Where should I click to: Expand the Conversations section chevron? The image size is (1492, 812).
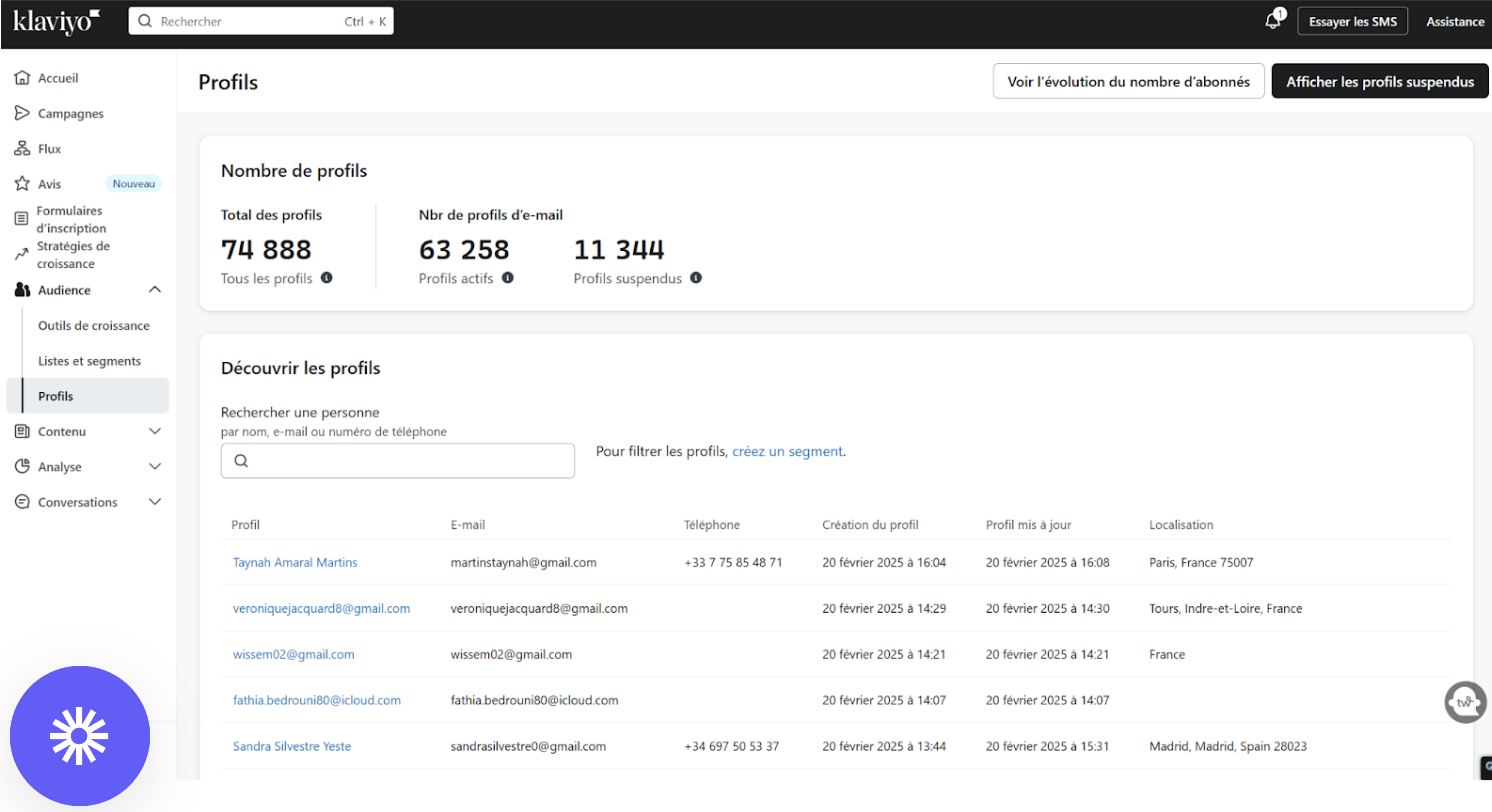coord(155,502)
